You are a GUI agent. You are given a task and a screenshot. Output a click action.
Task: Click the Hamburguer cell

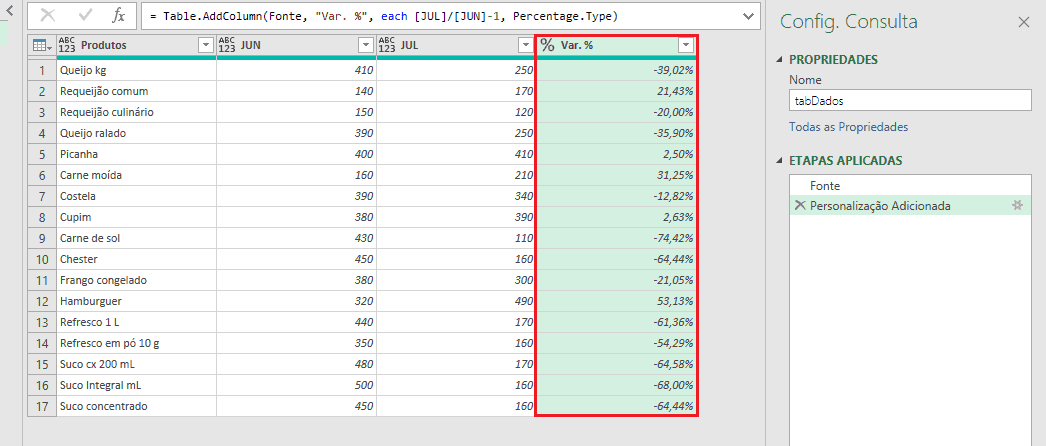(137, 301)
